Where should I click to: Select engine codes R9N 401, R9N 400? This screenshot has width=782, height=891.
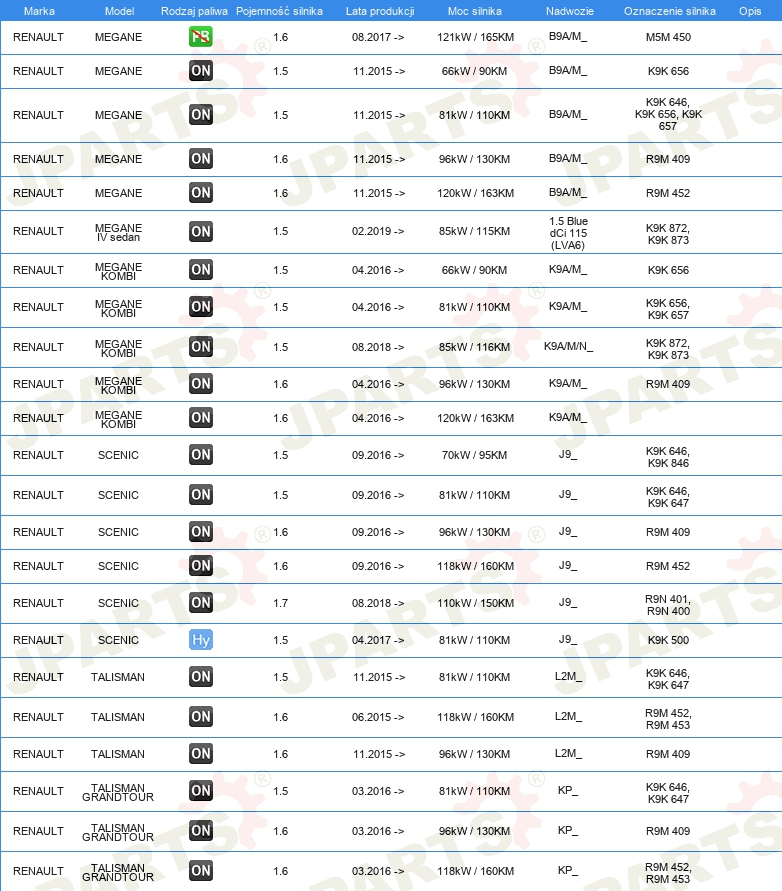pos(668,605)
